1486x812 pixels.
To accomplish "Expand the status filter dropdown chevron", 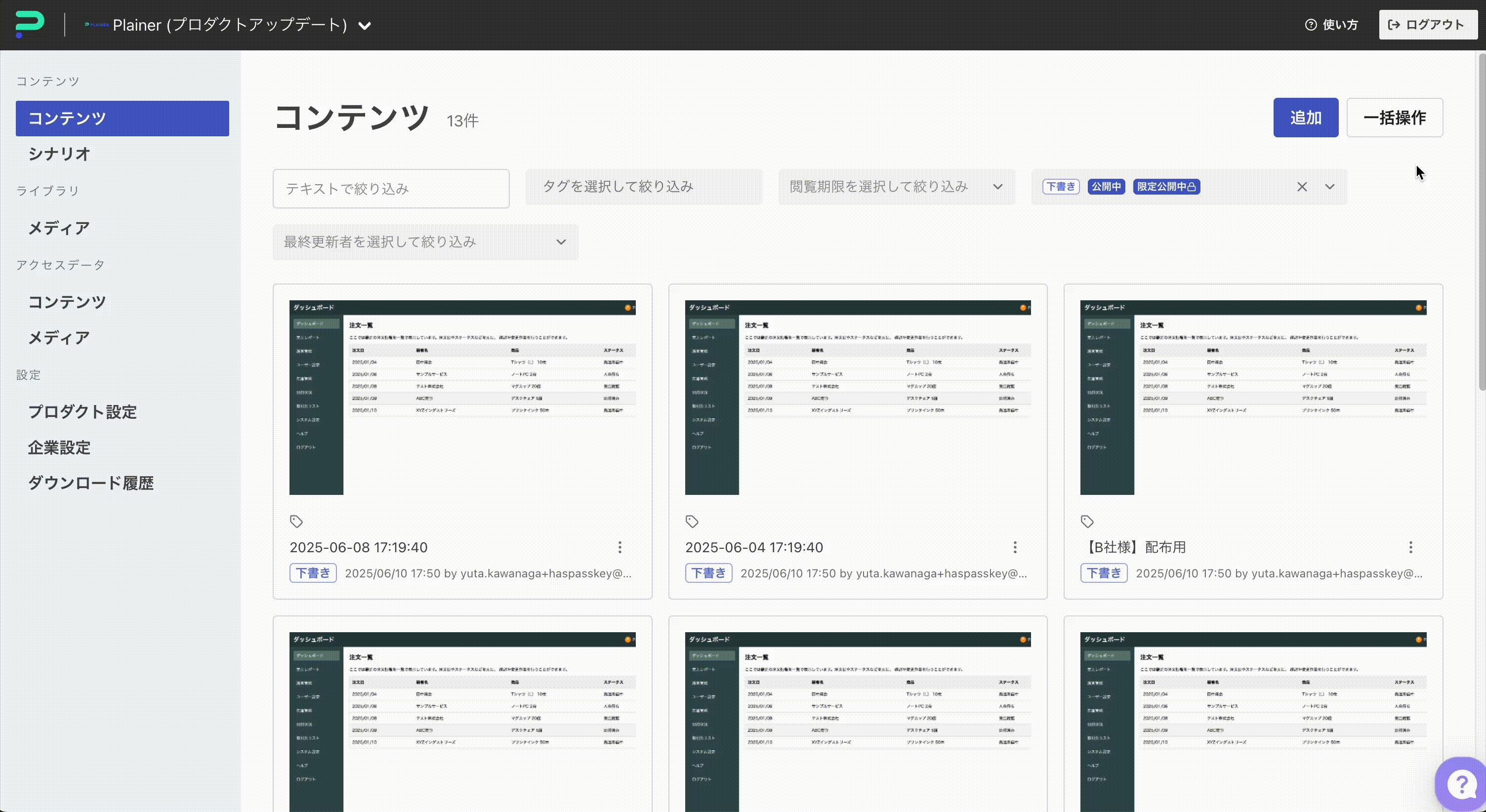I will click(x=1330, y=187).
